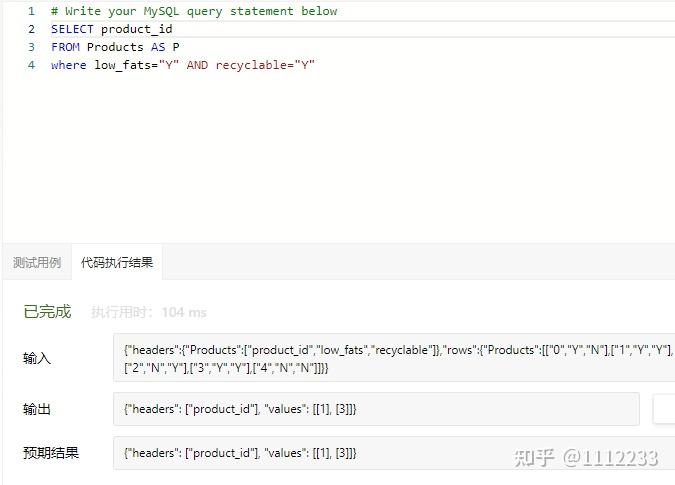Click the Products table name in editor
675x485 pixels.
pyautogui.click(x=115, y=47)
